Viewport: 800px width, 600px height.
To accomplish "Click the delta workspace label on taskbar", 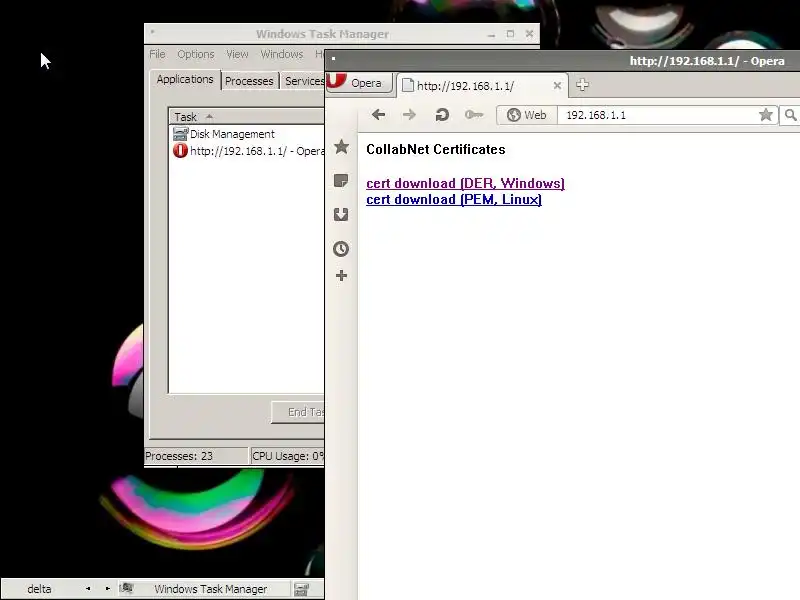I will tap(39, 589).
